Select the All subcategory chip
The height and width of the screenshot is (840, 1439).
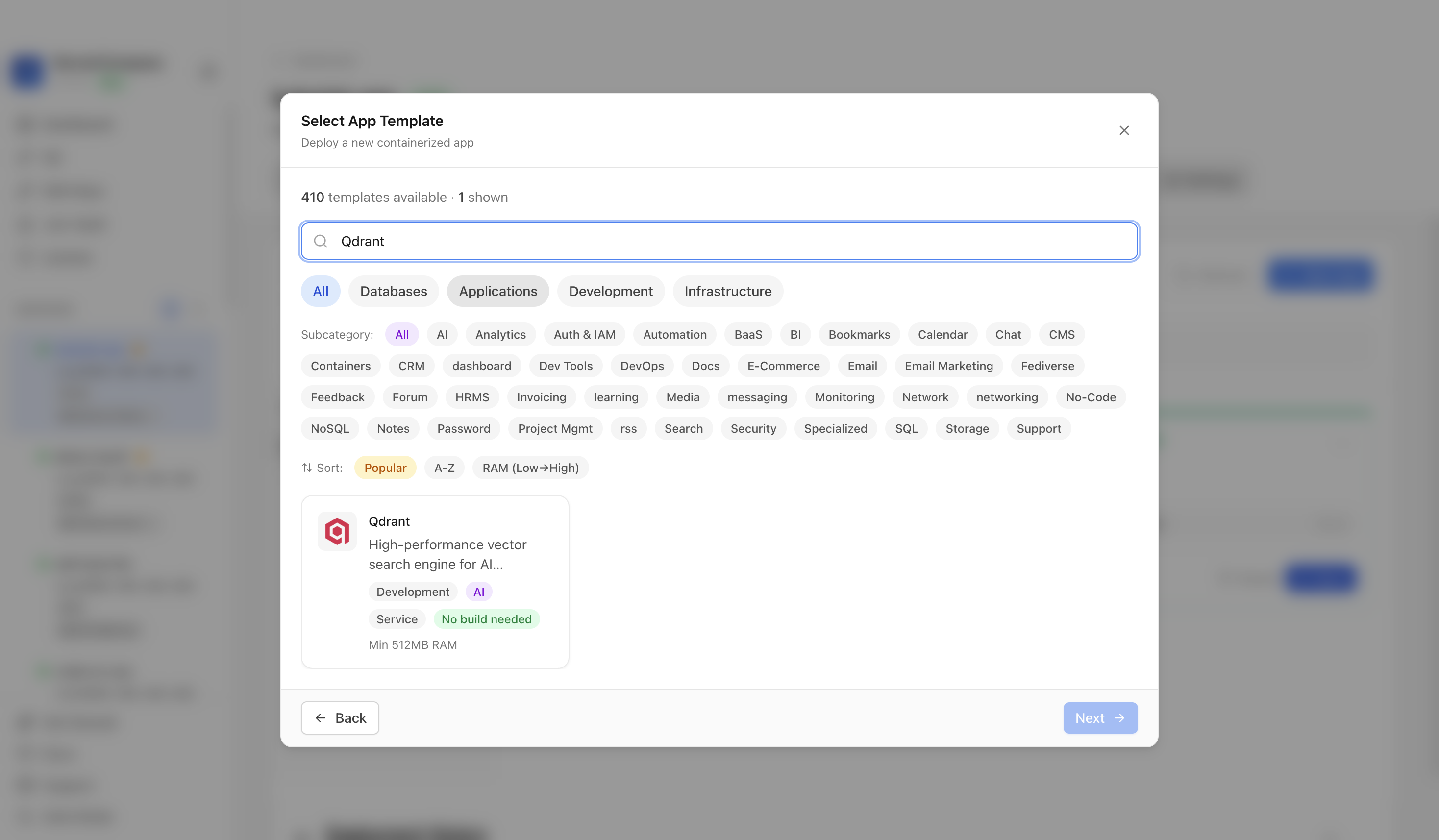pyautogui.click(x=402, y=335)
